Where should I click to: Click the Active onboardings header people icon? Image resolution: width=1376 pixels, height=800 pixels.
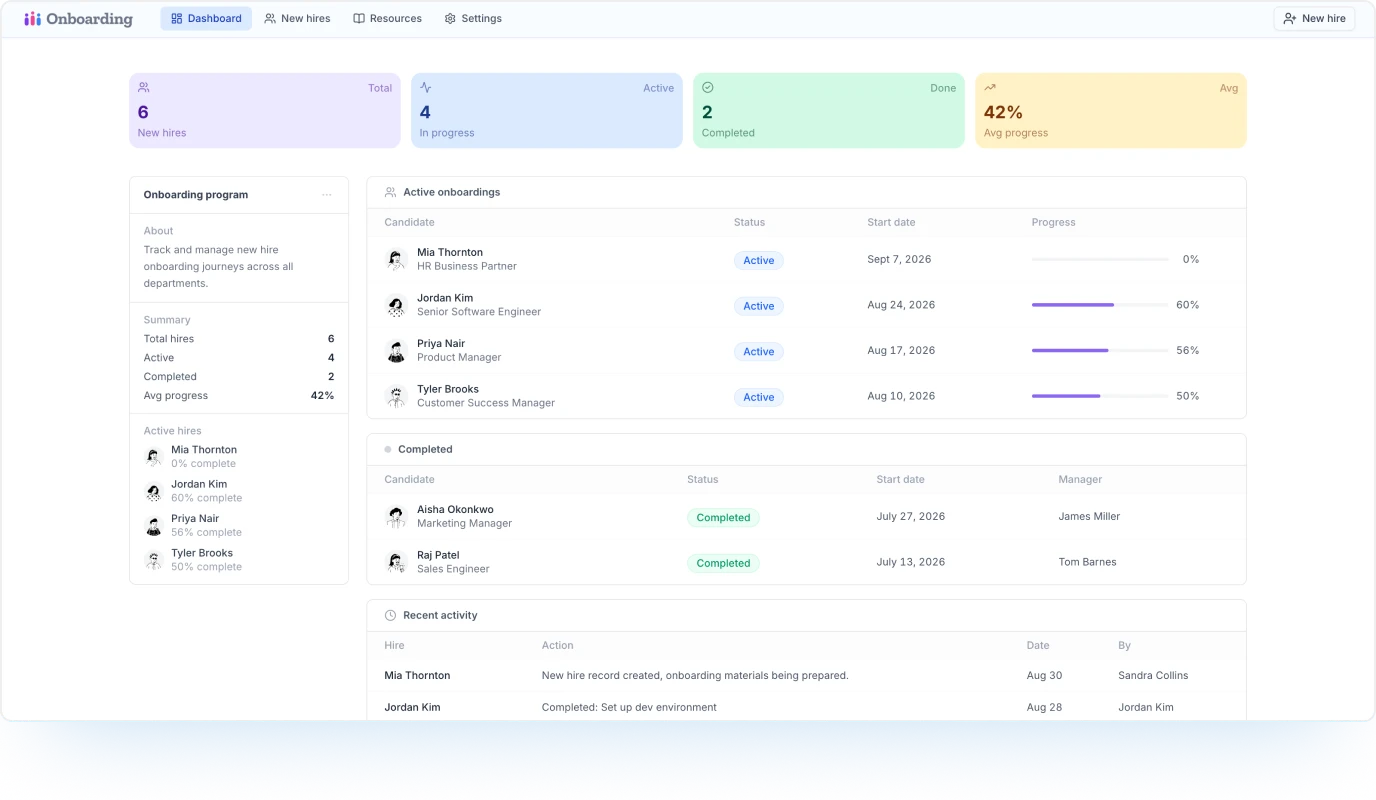pos(390,192)
